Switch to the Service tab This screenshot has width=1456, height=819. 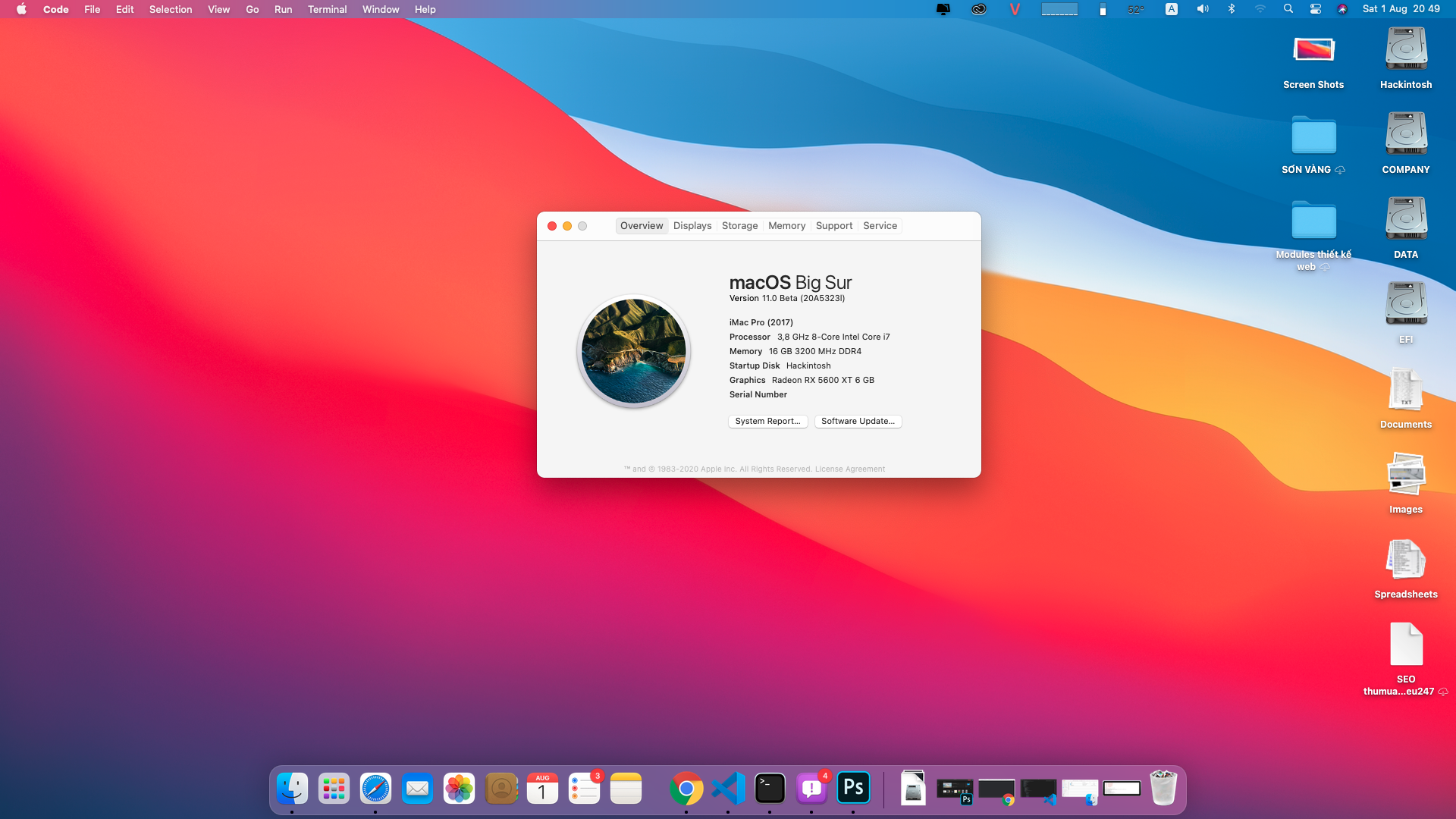(880, 226)
